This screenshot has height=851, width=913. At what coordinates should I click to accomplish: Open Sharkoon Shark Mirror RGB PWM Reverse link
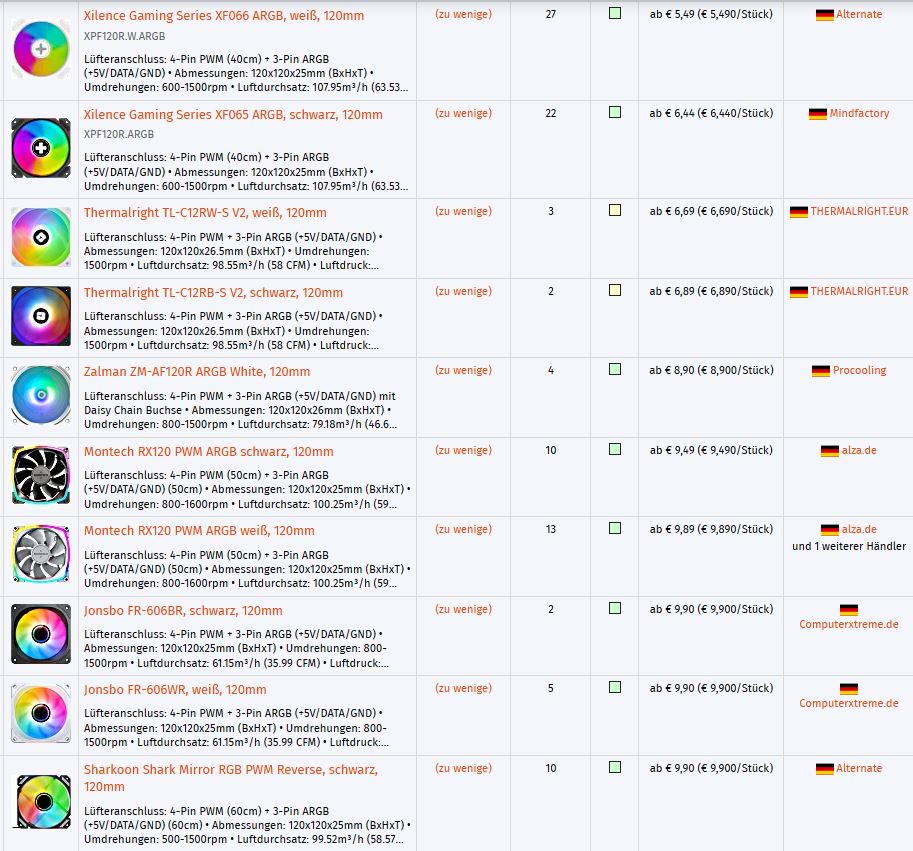click(231, 778)
